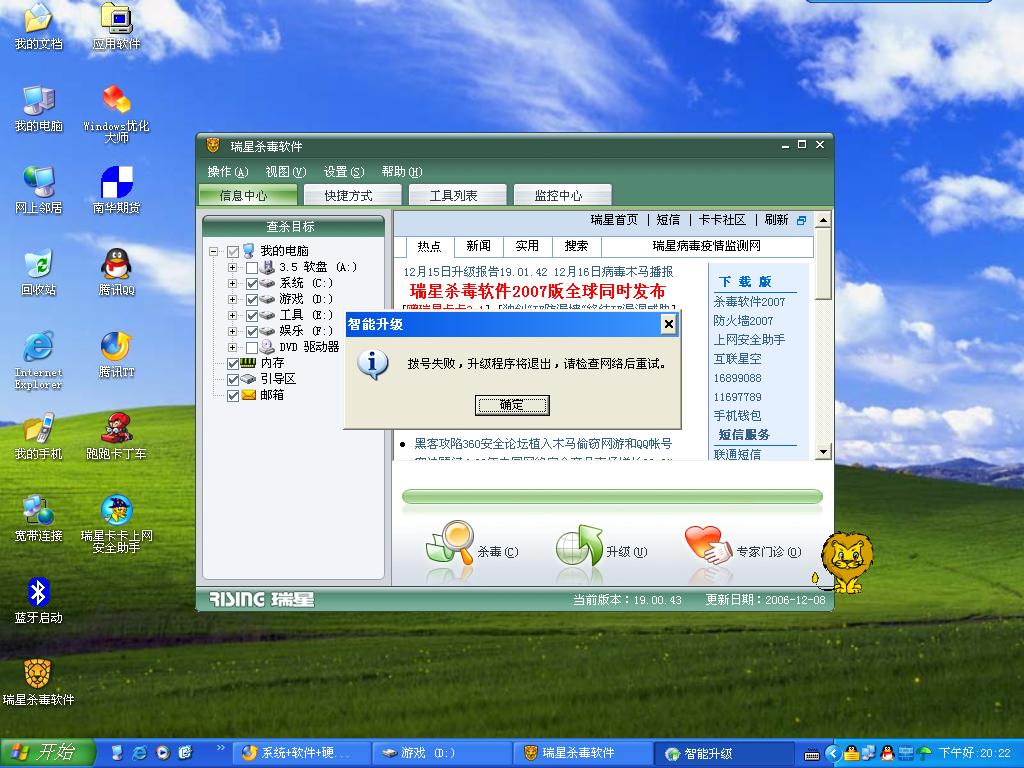The image size is (1024, 768).
Task: Check the 3.5 软盘 (A:) checkbox
Action: point(251,268)
